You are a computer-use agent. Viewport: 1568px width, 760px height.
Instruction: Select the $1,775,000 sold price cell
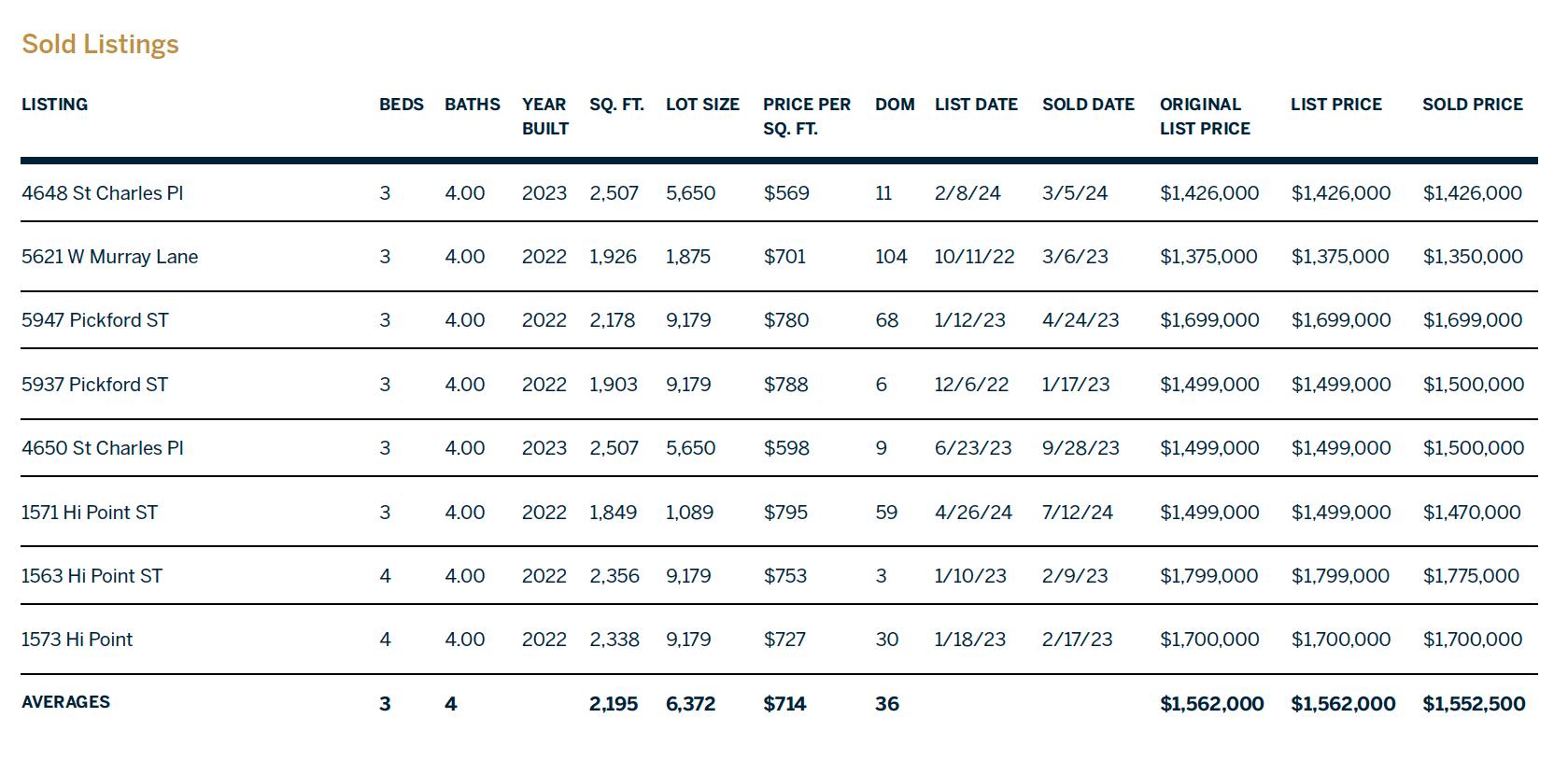tap(1471, 576)
